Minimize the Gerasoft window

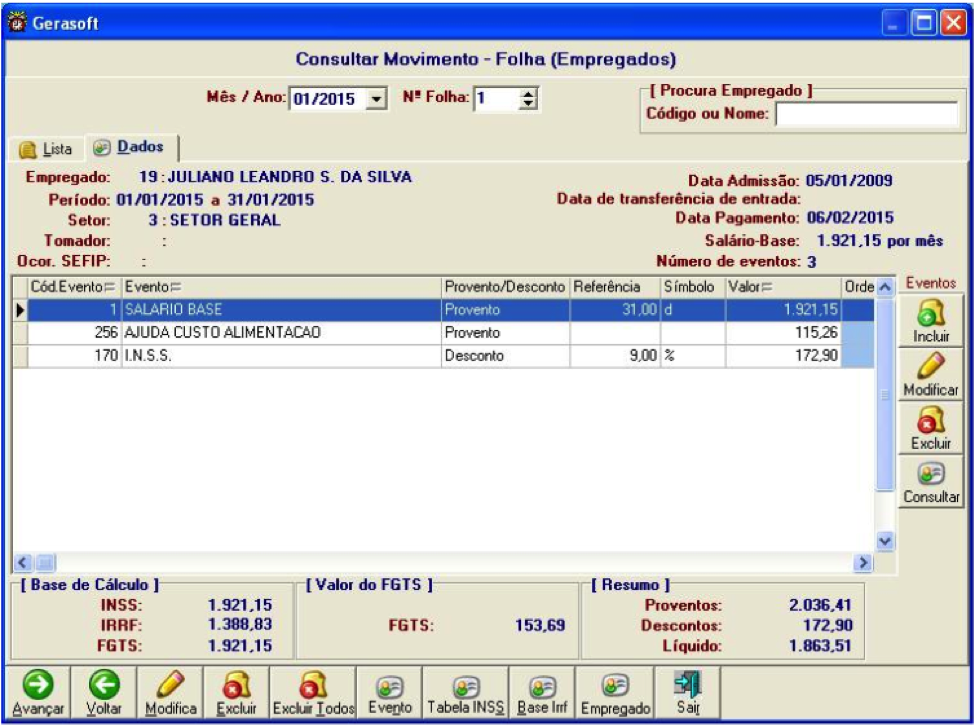894,24
